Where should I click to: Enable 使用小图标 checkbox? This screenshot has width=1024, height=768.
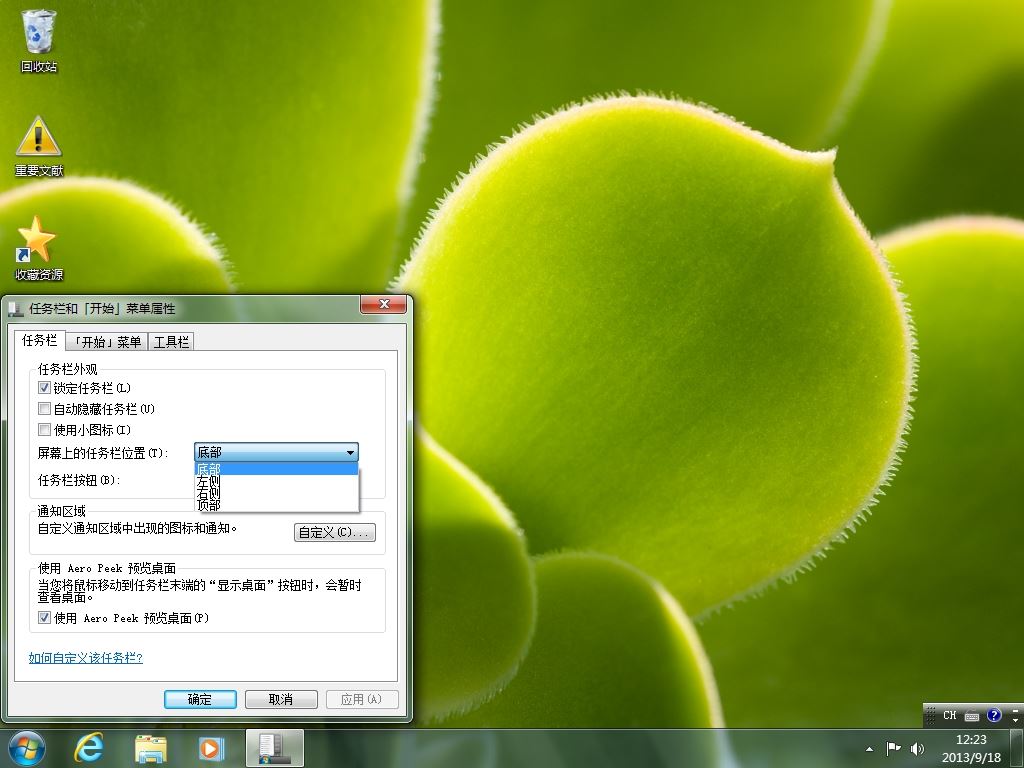(x=44, y=430)
